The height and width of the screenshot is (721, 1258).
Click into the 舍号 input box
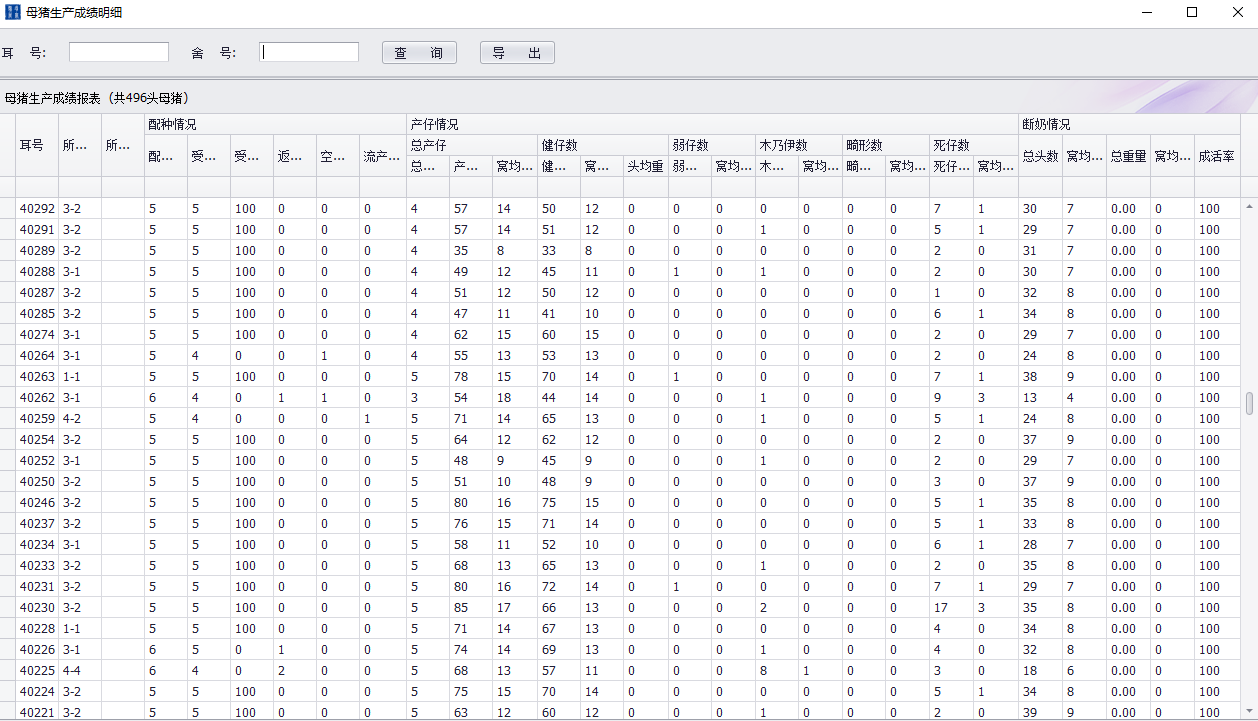pos(309,52)
